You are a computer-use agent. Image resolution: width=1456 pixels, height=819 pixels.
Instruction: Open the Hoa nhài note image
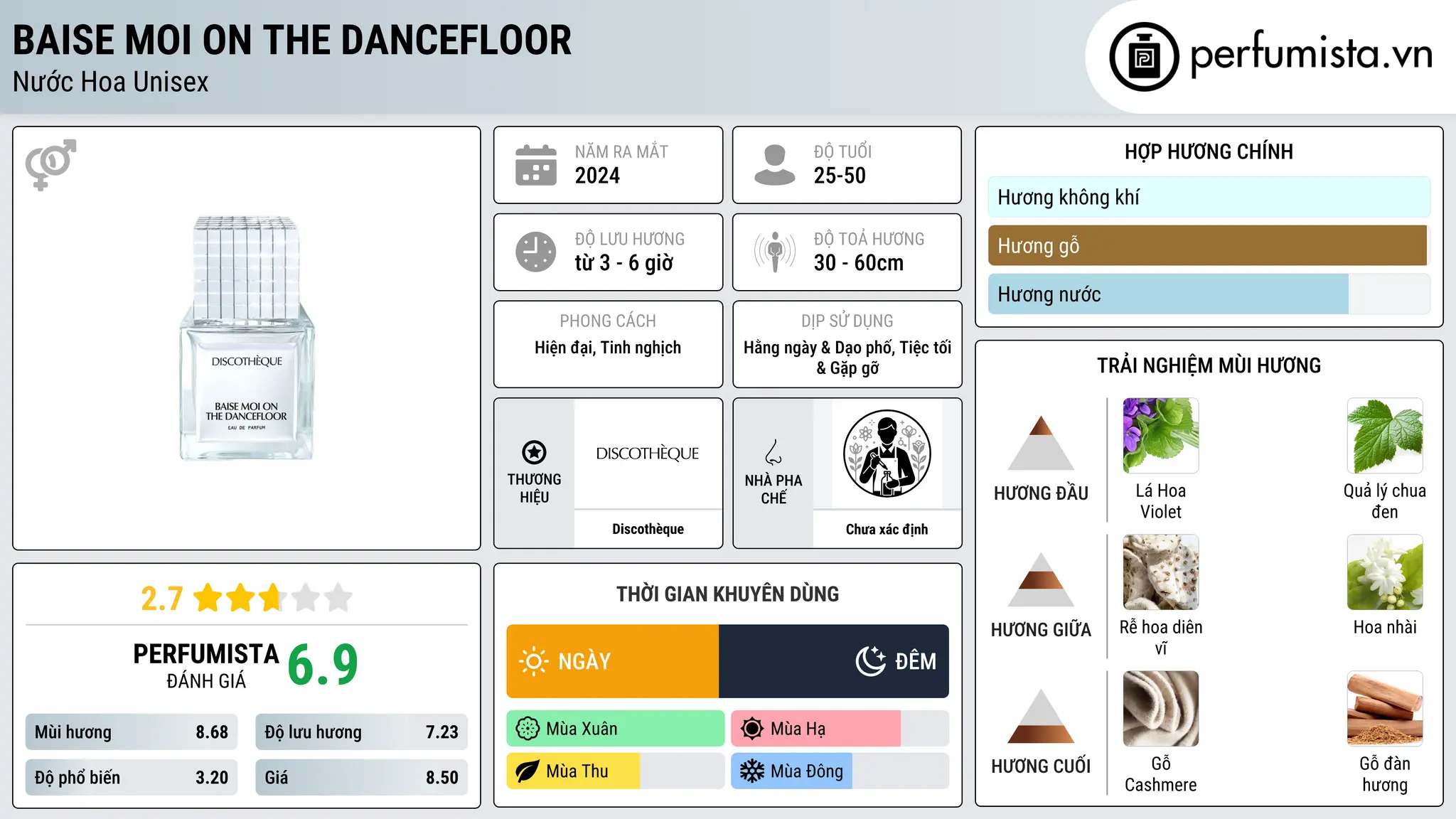tap(1385, 572)
